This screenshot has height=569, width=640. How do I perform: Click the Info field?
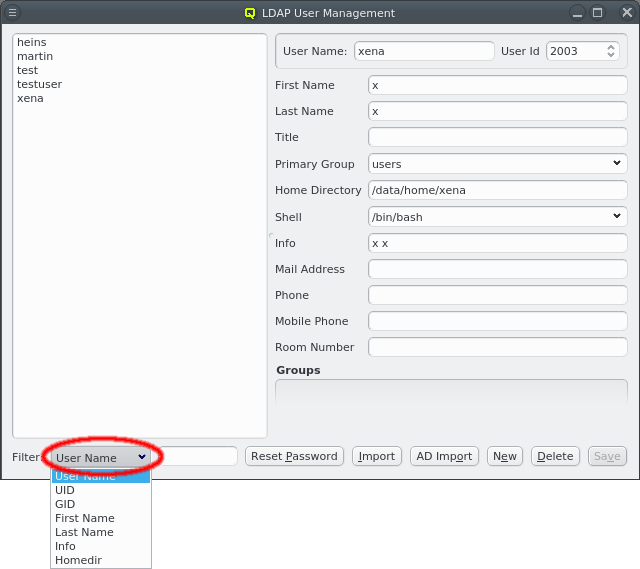click(x=498, y=243)
